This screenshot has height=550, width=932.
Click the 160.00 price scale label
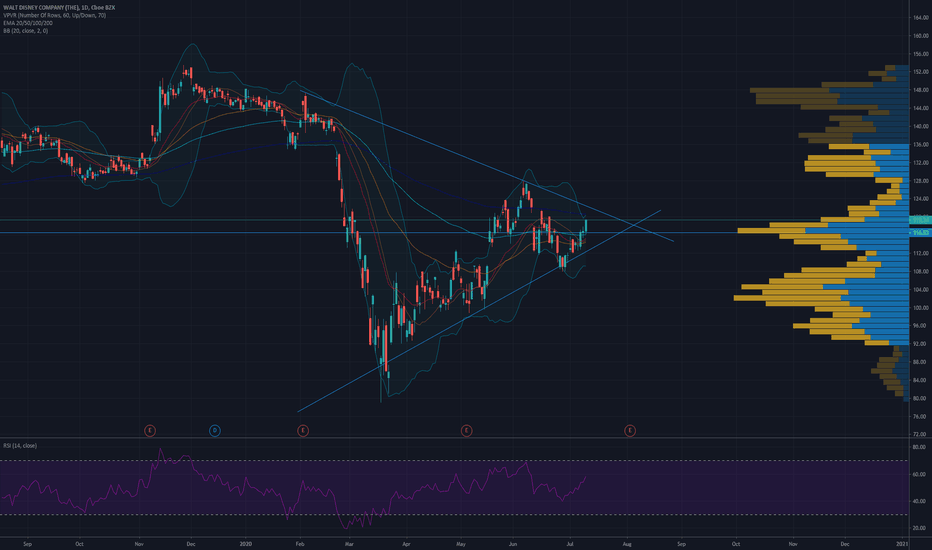pos(921,36)
